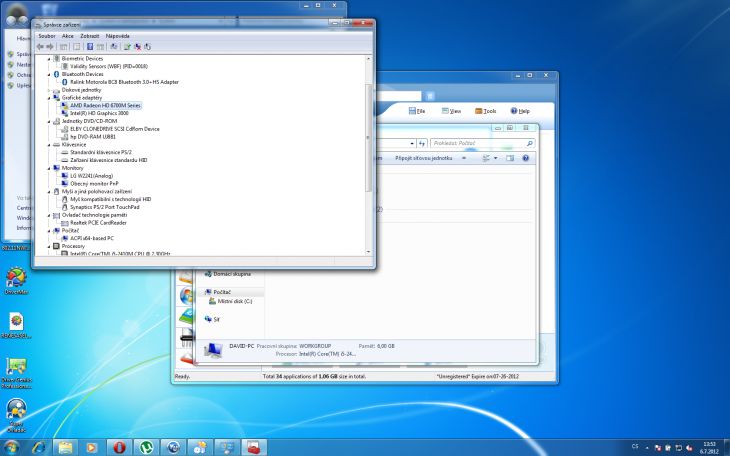Screen dimensions: 730x456
Task: Open the Nápověda menu
Action: pyautogui.click(x=117, y=36)
